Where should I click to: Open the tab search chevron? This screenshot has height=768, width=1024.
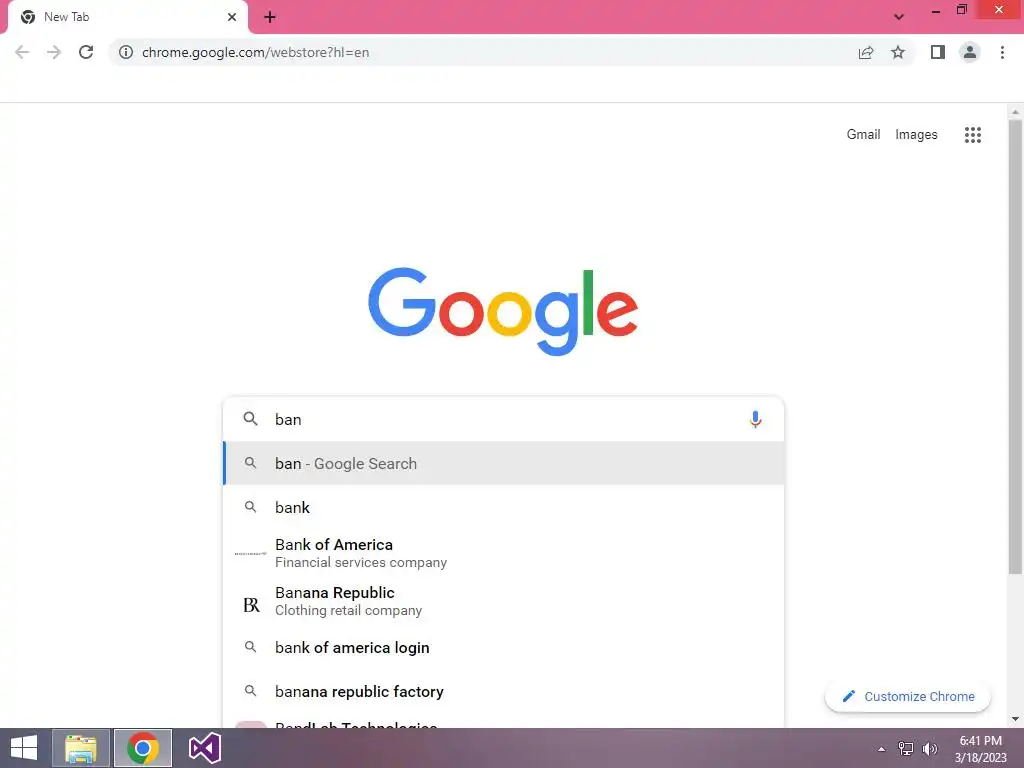point(899,17)
